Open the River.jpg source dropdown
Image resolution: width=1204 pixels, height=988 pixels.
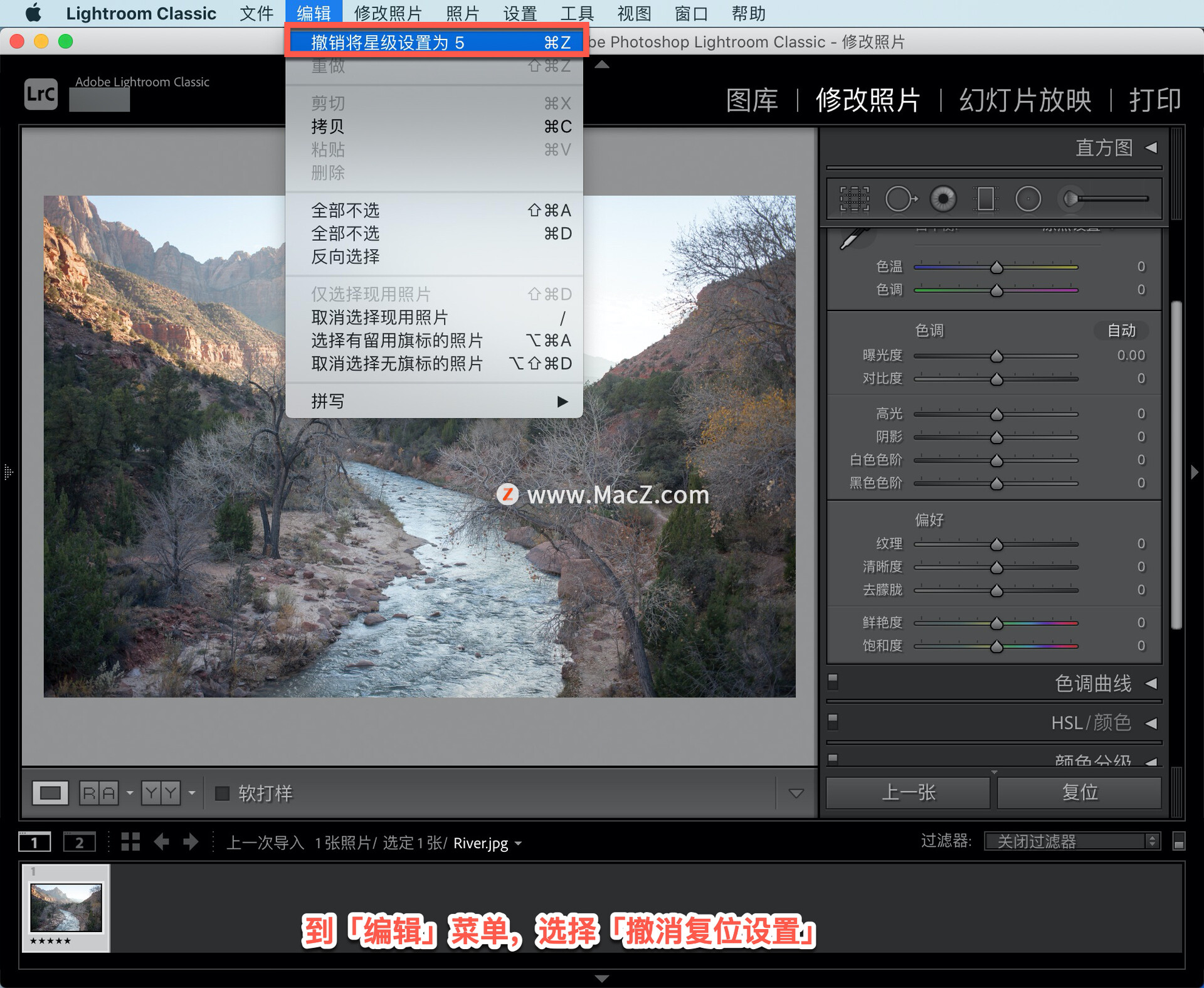click(518, 844)
